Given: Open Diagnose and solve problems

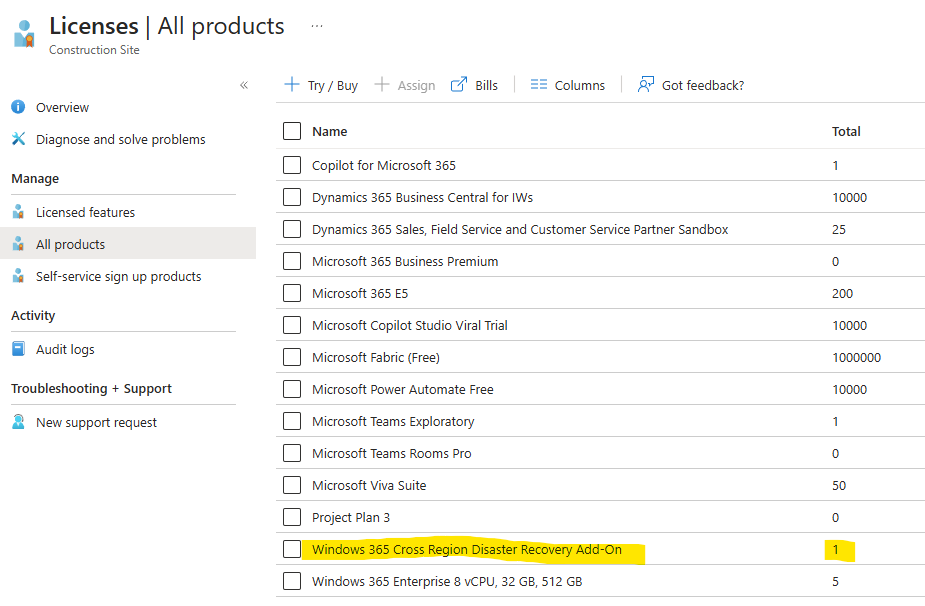Looking at the screenshot, I should [121, 139].
